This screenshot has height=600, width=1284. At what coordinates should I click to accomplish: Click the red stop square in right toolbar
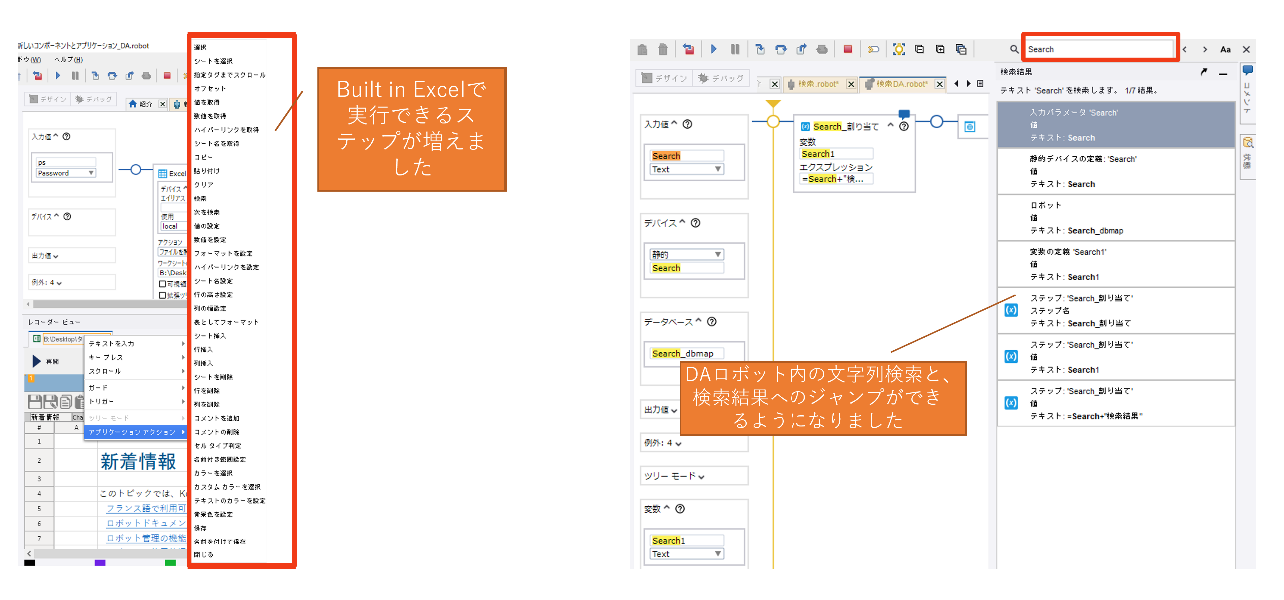point(847,48)
